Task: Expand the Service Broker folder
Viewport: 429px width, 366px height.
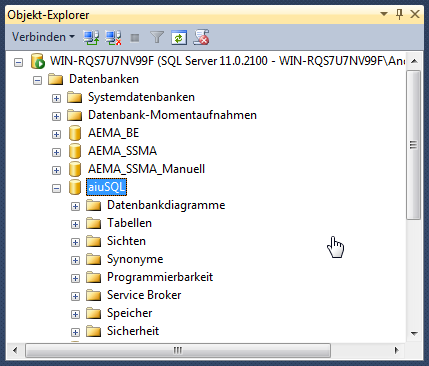Action: tap(75, 296)
